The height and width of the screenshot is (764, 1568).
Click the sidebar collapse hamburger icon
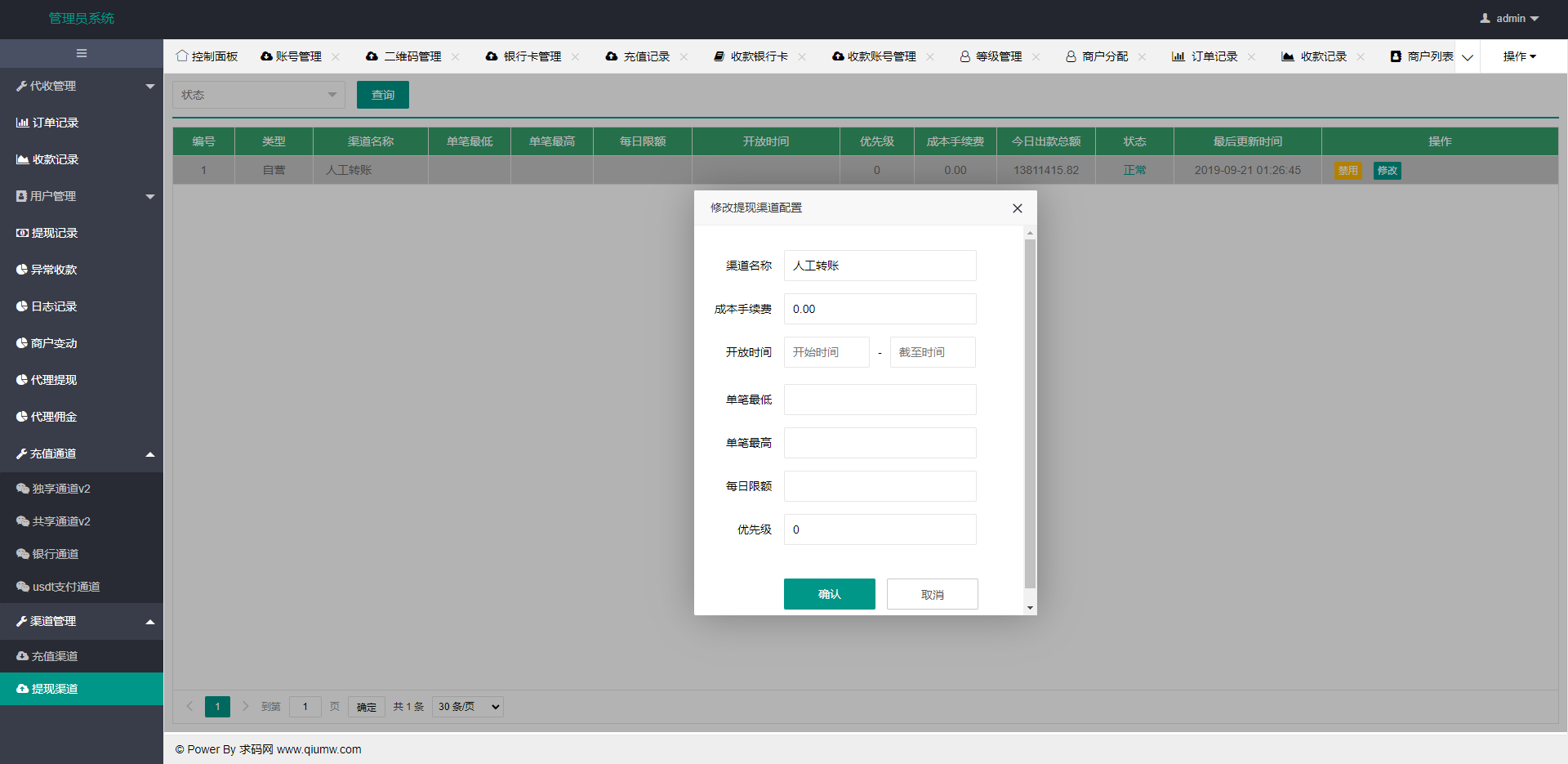coord(82,53)
